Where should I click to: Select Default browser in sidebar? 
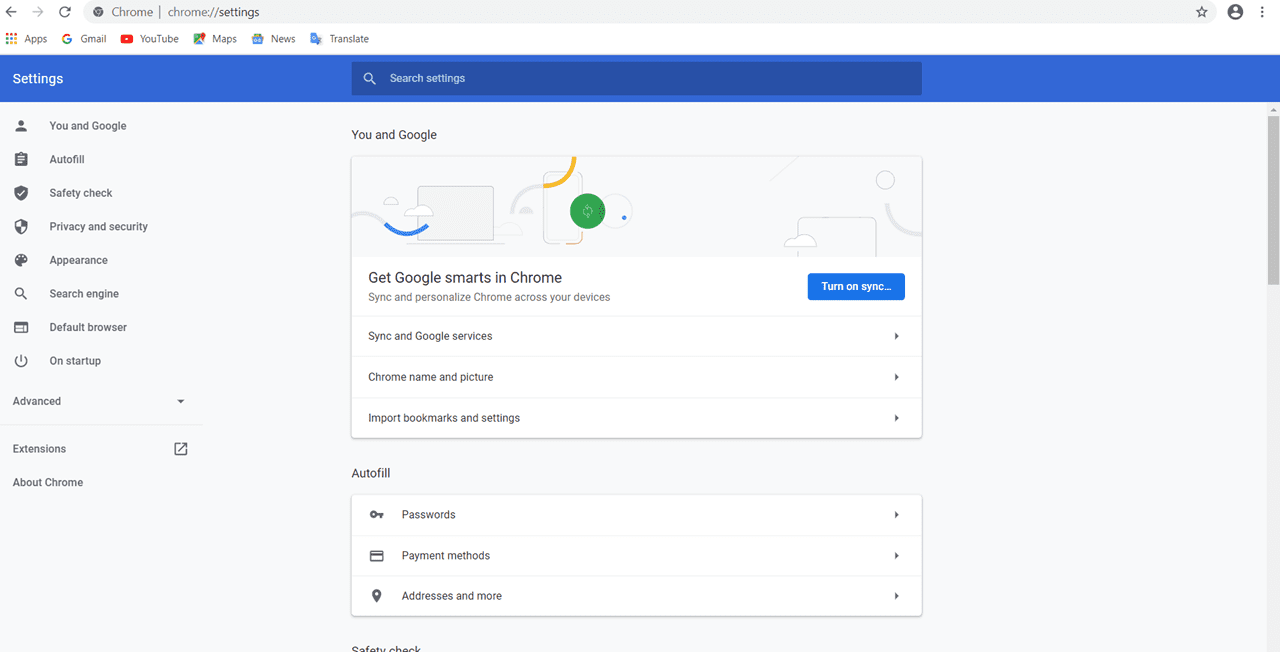click(88, 327)
